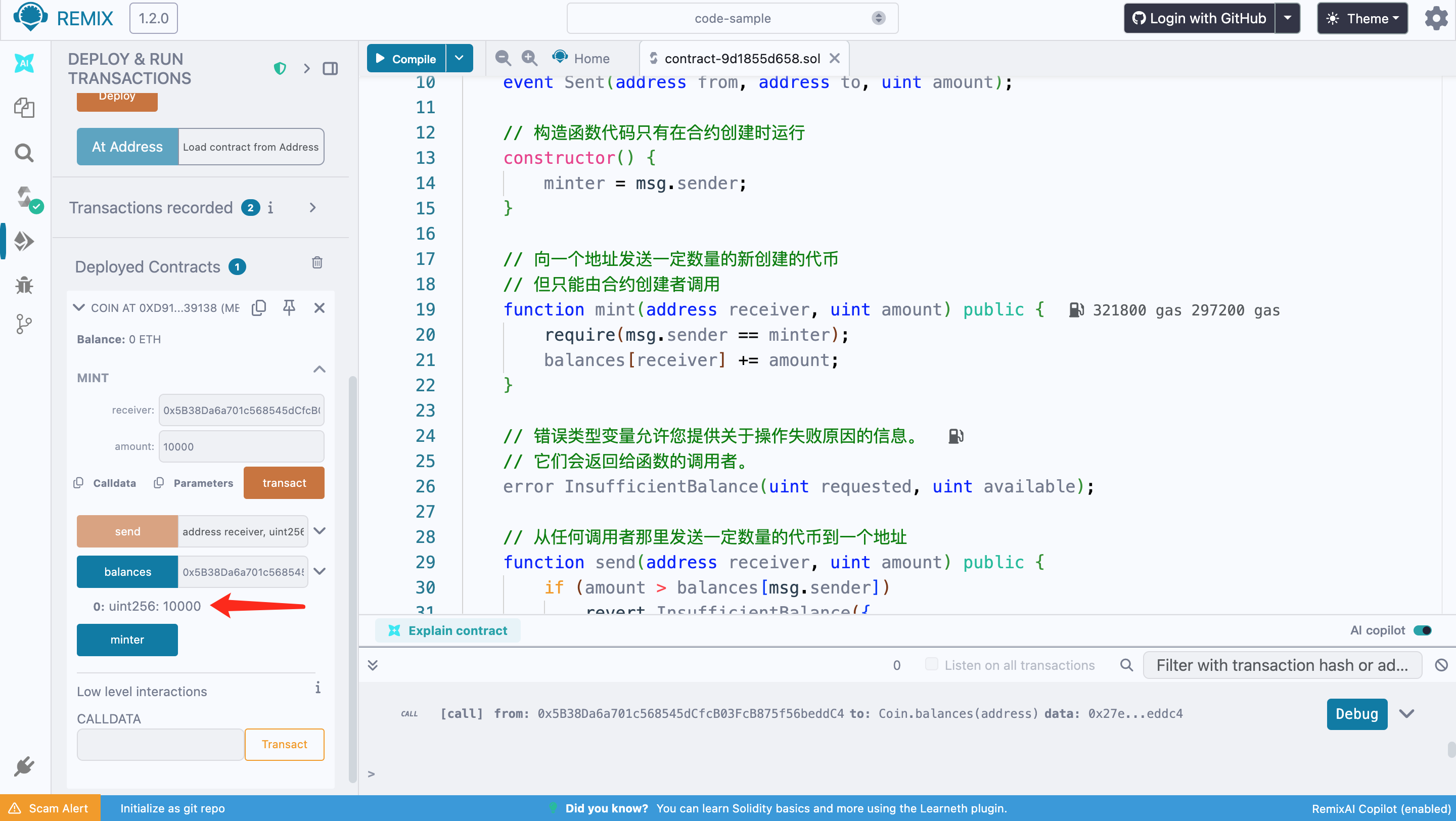Open the File Explorer sidebar icon

point(24,107)
